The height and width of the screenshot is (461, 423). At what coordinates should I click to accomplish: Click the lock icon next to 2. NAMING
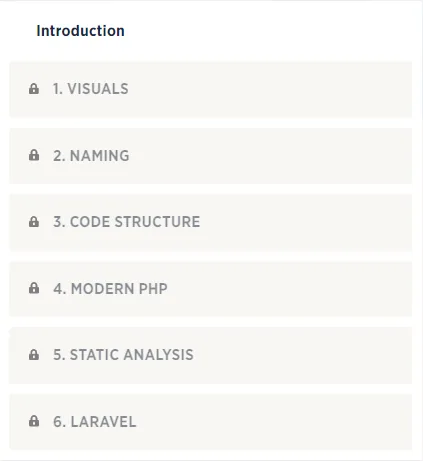[34, 155]
